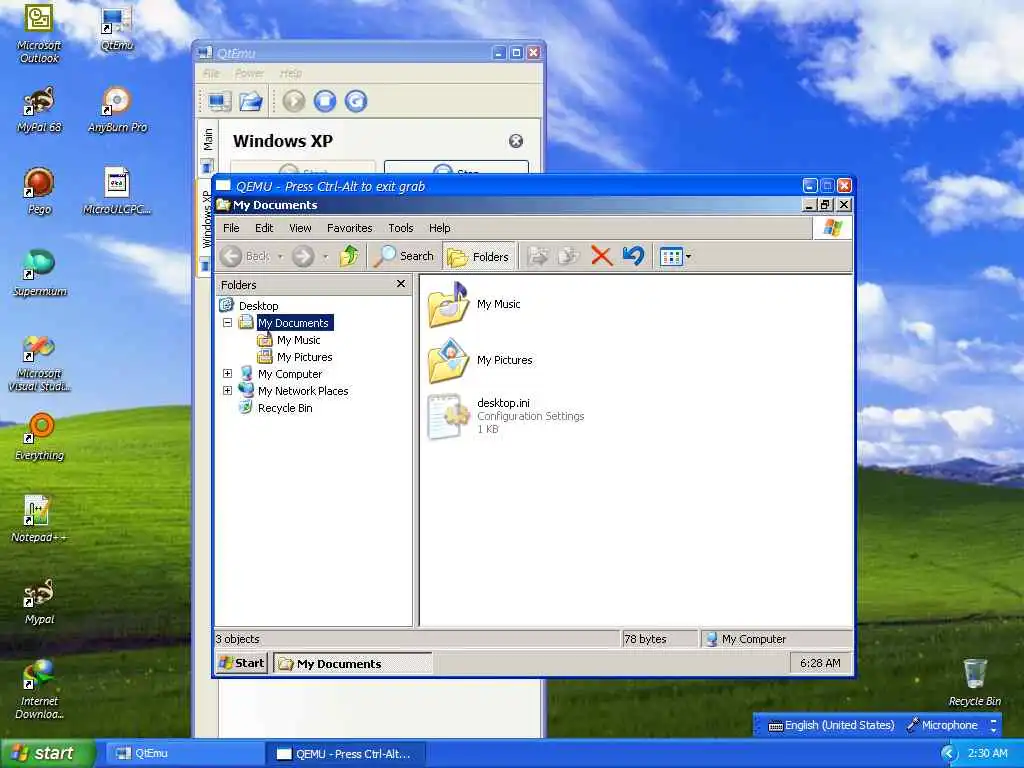Open the Everything desktop icon

39,438
